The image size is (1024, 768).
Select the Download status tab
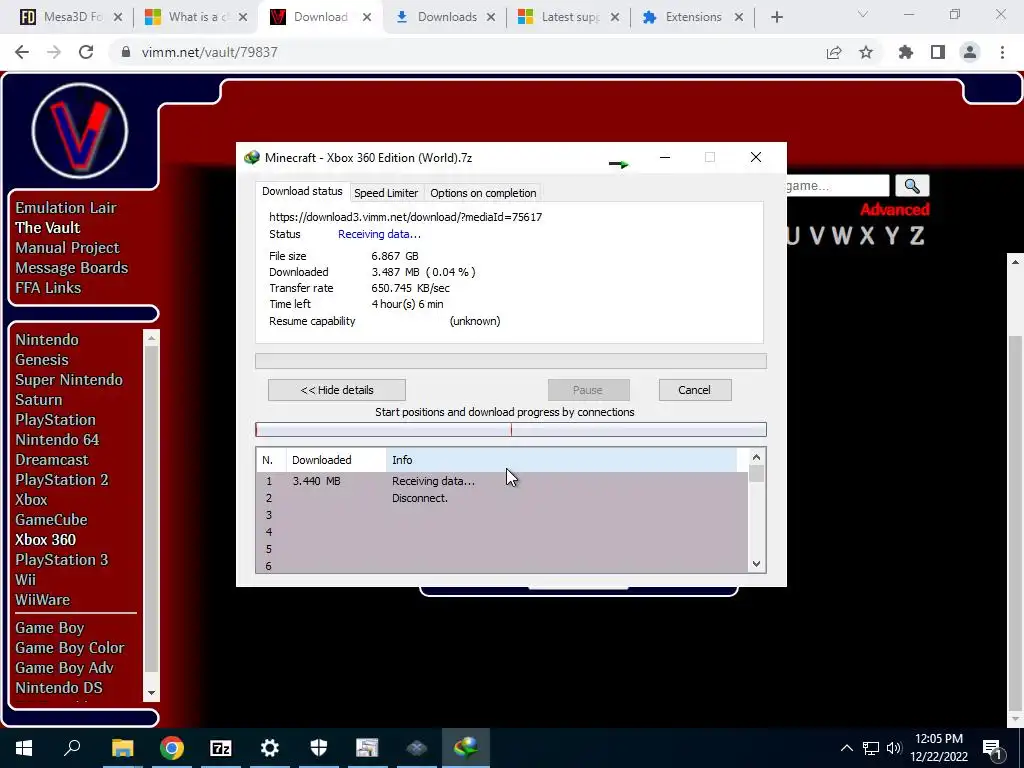[302, 191]
